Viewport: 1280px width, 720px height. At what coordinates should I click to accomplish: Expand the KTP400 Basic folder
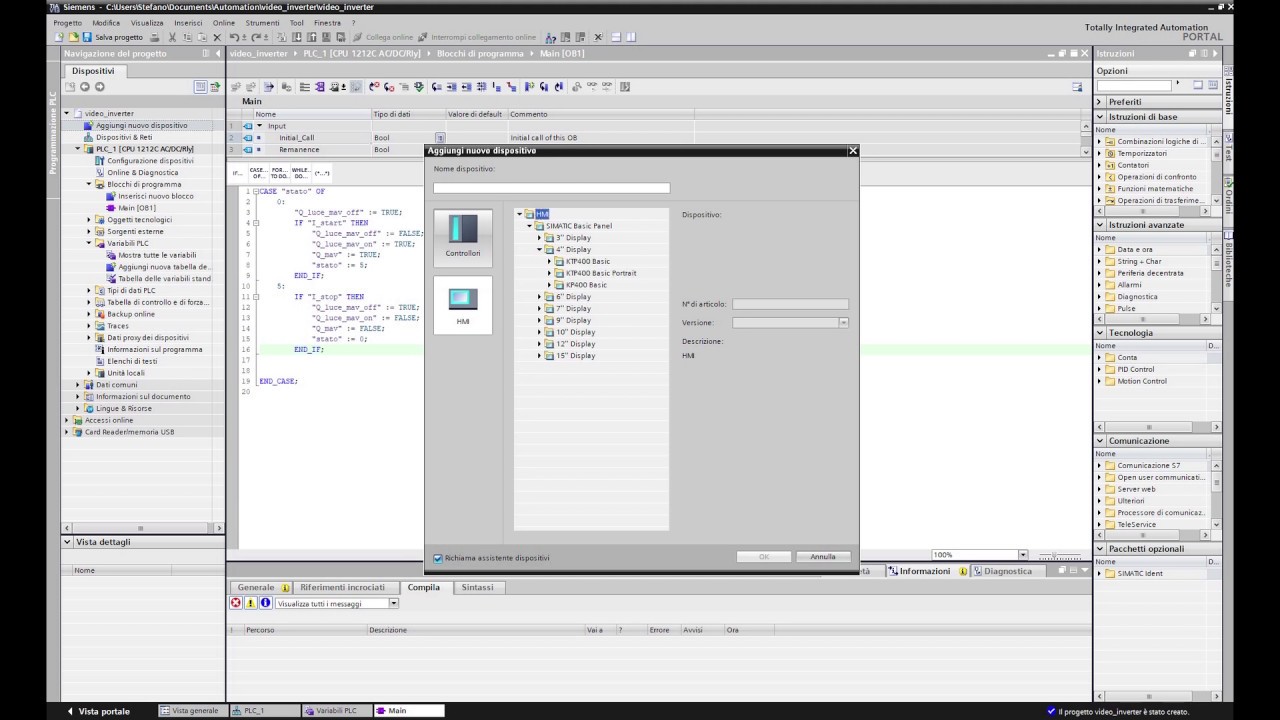tap(550, 261)
